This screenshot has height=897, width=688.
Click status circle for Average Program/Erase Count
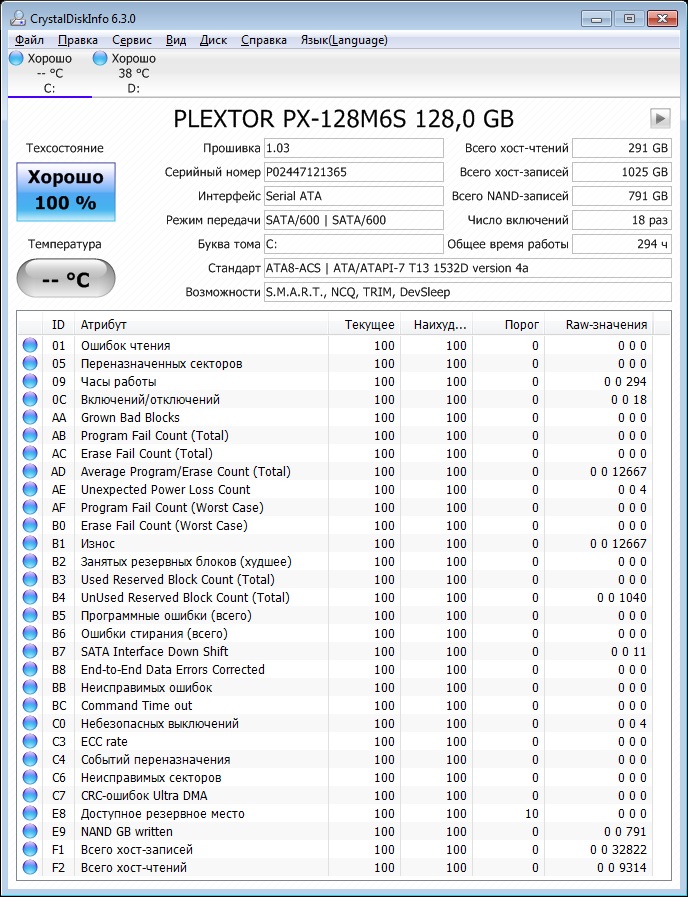tap(30, 471)
